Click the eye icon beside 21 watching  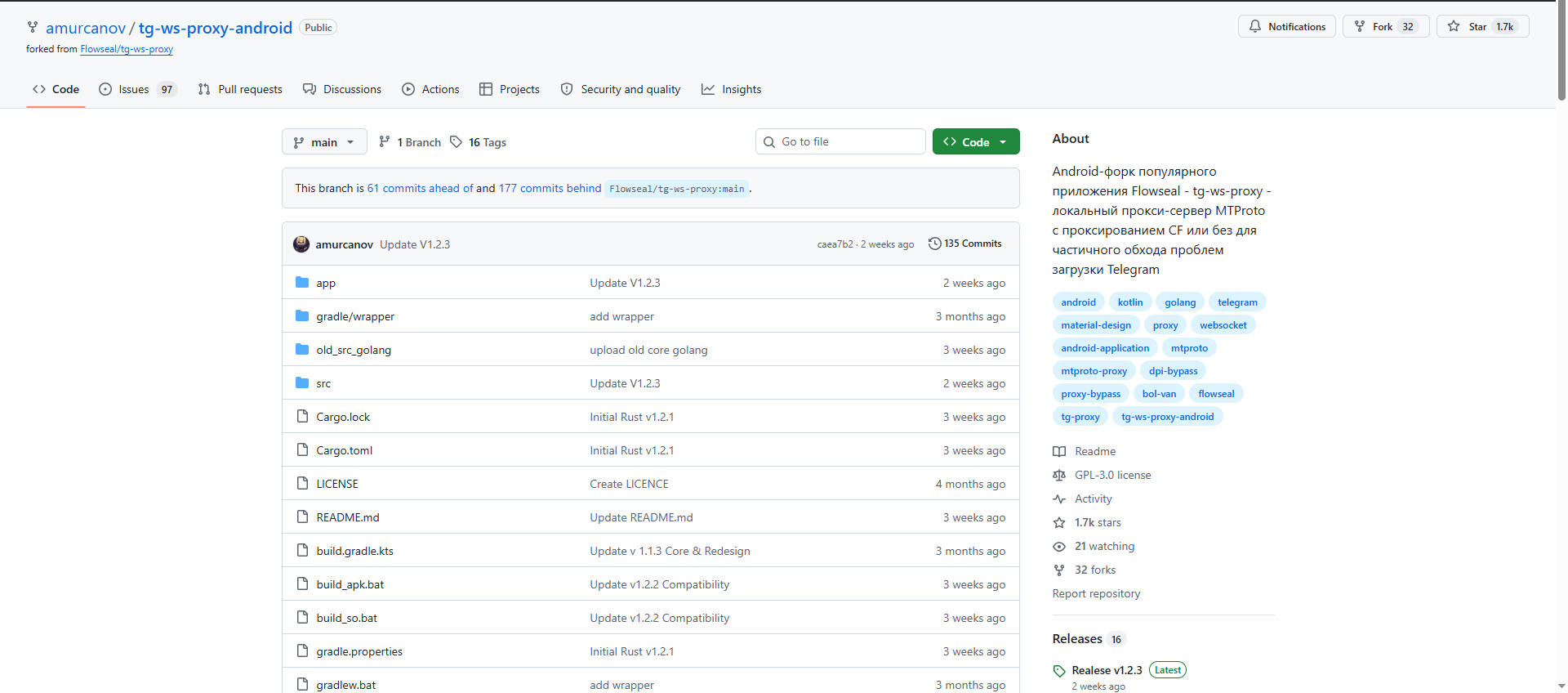pyautogui.click(x=1059, y=546)
